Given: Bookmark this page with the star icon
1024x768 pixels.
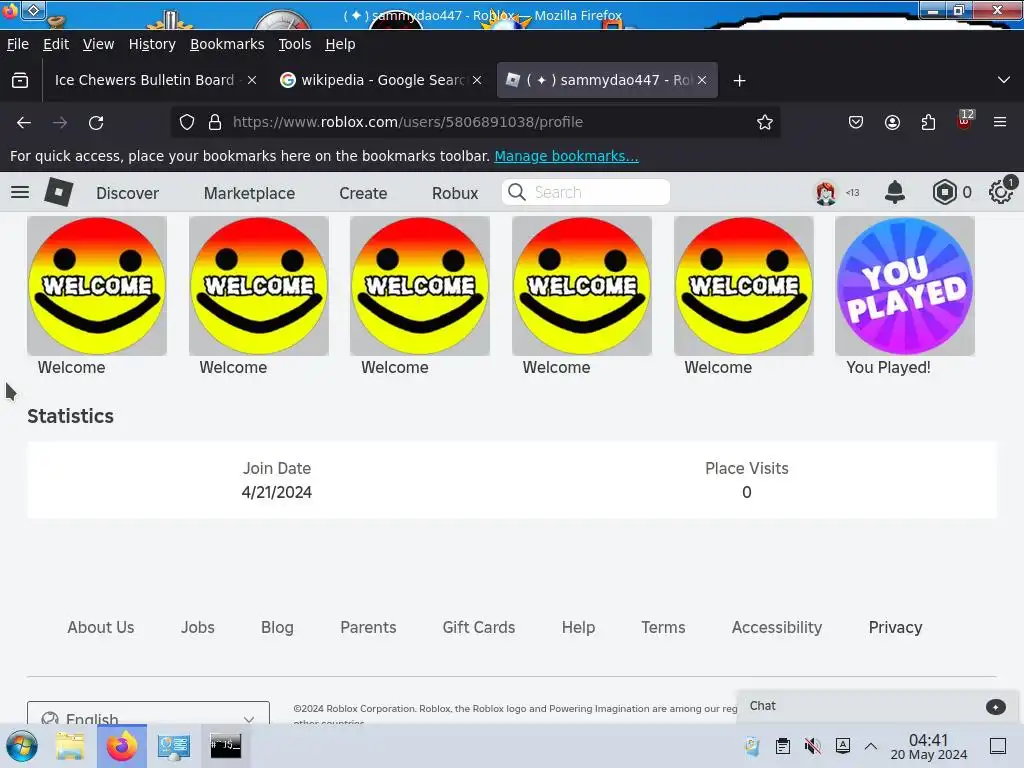Looking at the screenshot, I should point(765,122).
